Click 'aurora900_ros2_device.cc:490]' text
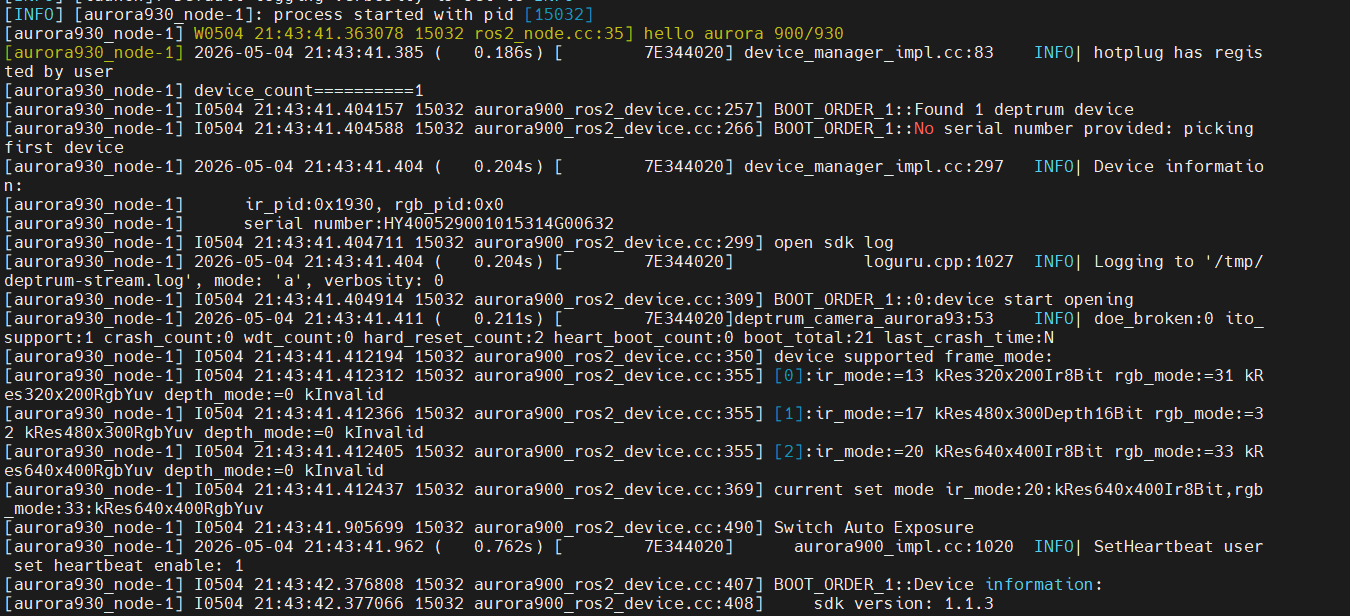This screenshot has width=1350, height=616. pos(619,527)
